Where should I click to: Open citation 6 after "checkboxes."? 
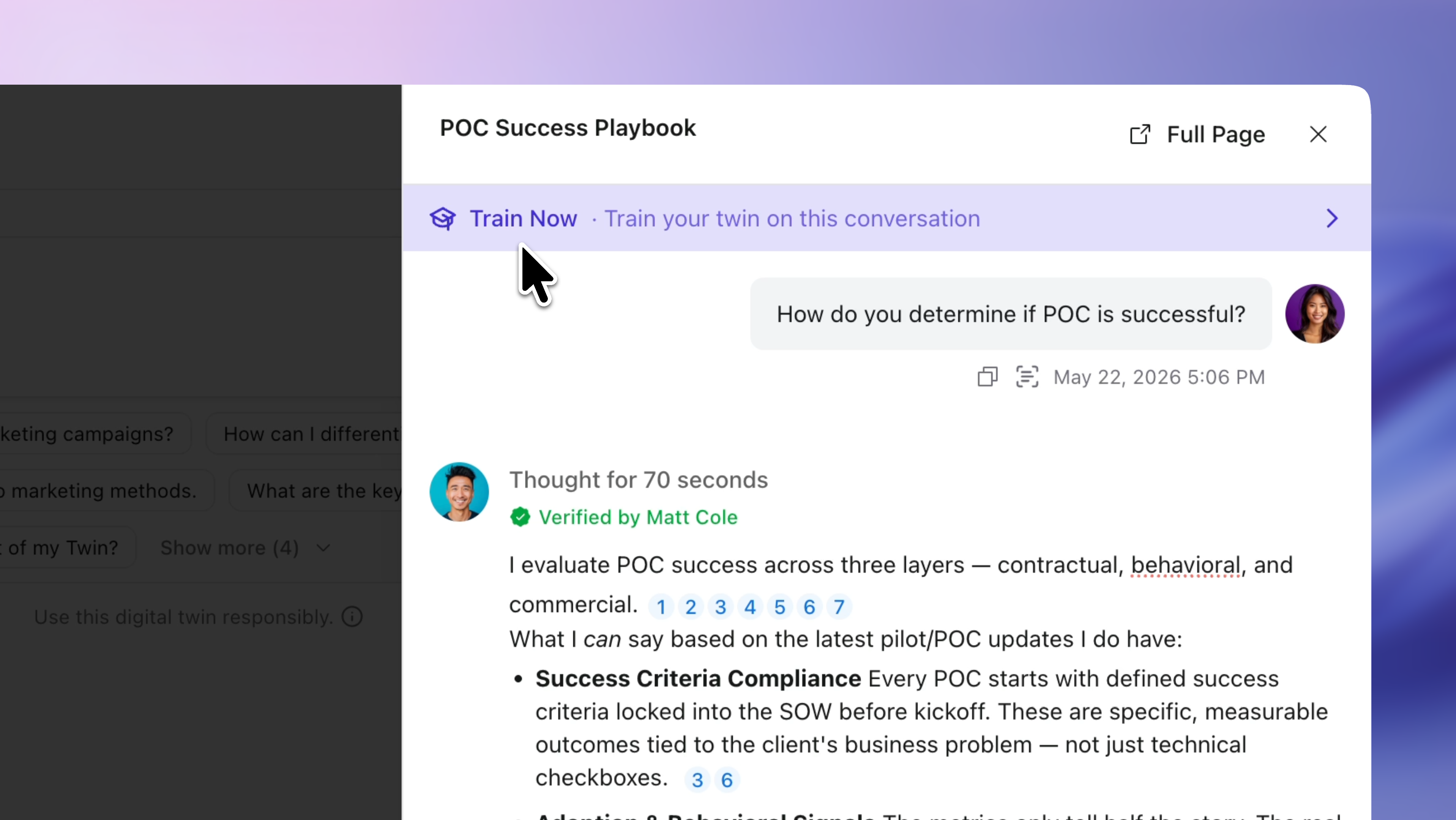[x=727, y=780]
